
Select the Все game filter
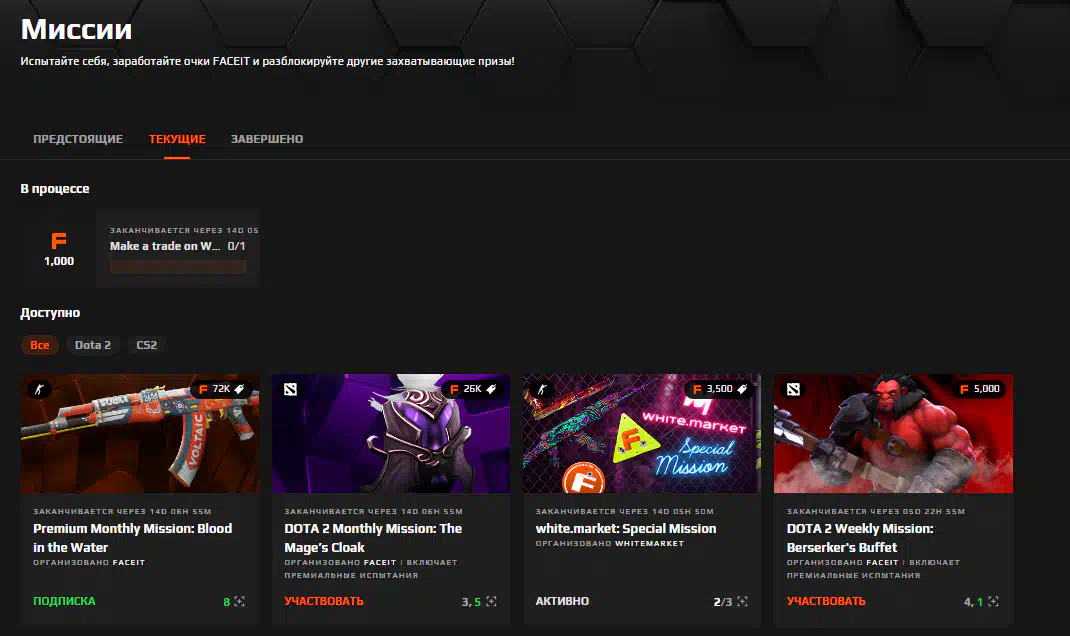tap(40, 345)
